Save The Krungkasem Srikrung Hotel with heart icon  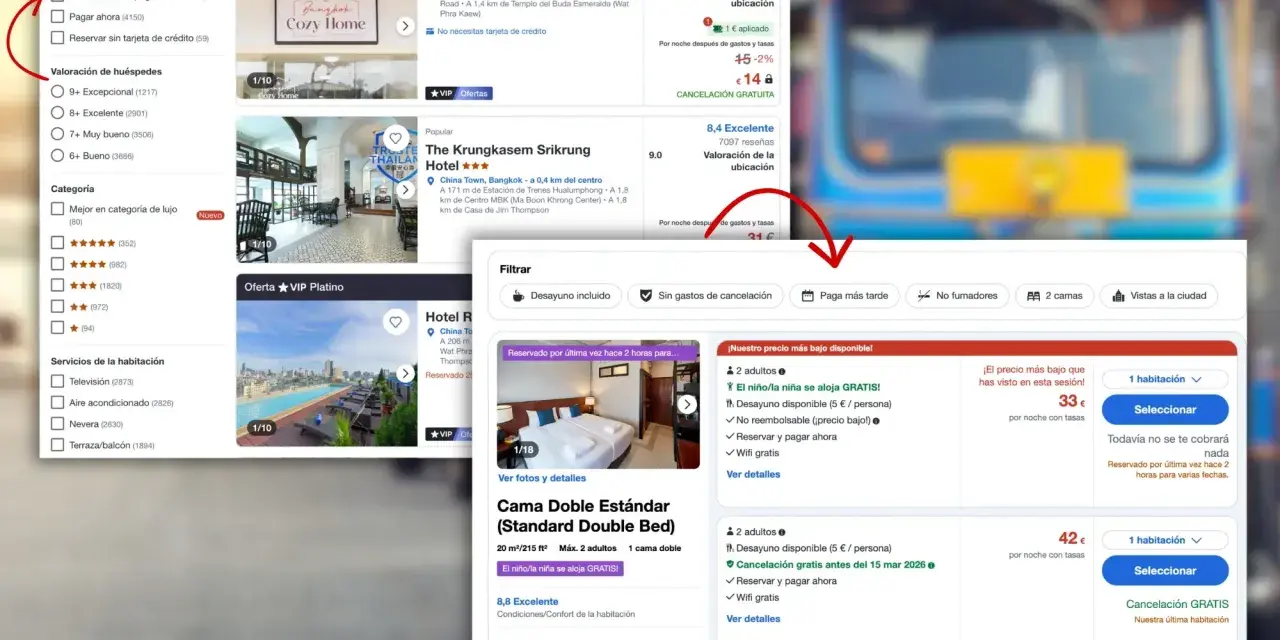[x=396, y=138]
